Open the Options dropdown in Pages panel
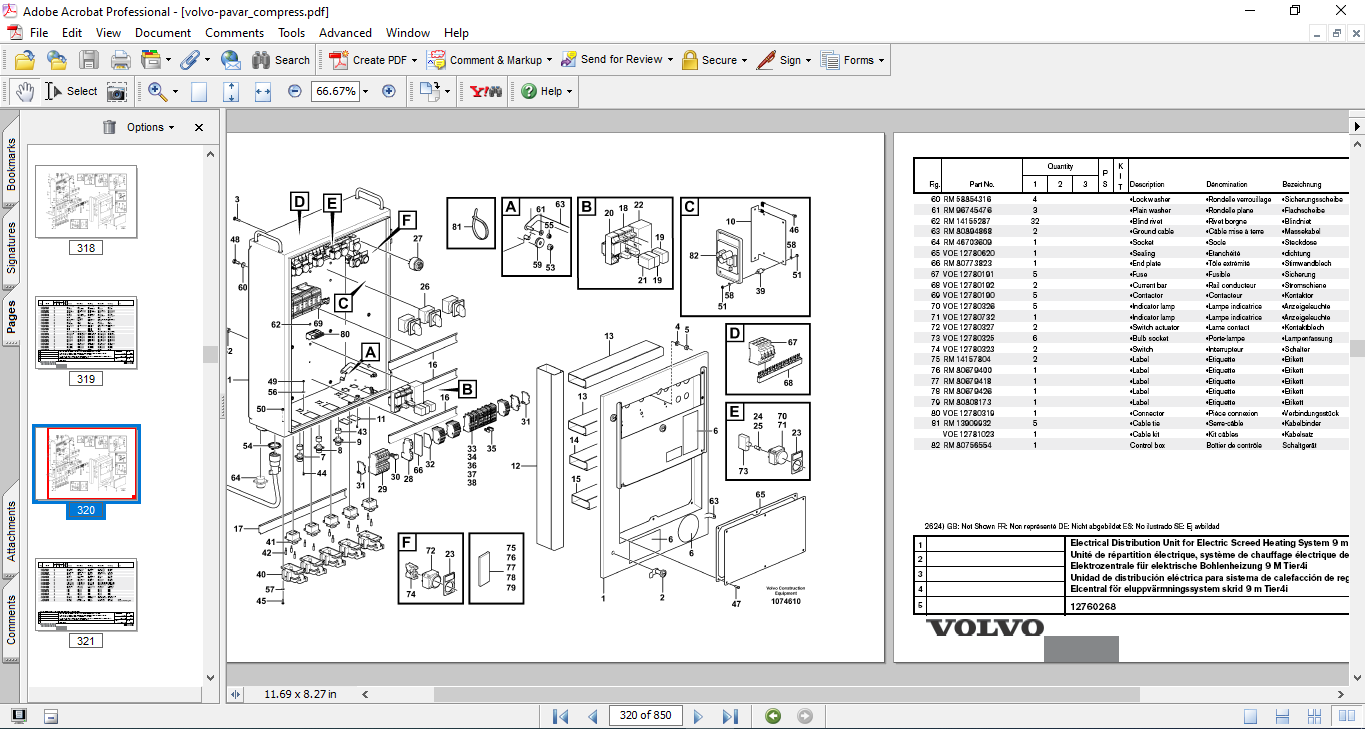 click(x=151, y=127)
